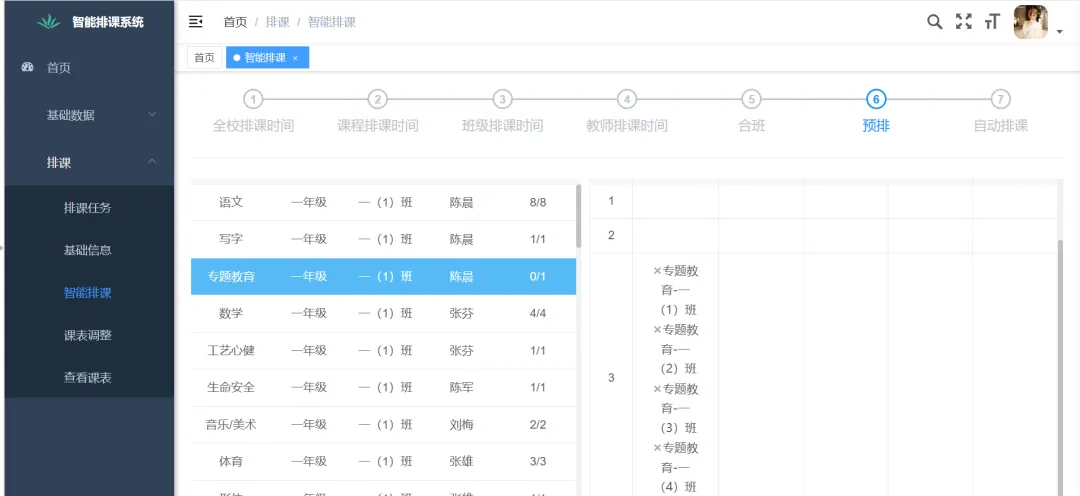Screen dimensions: 1080x496
Task: Collapse the 排课 submenu
Action: pos(152,162)
